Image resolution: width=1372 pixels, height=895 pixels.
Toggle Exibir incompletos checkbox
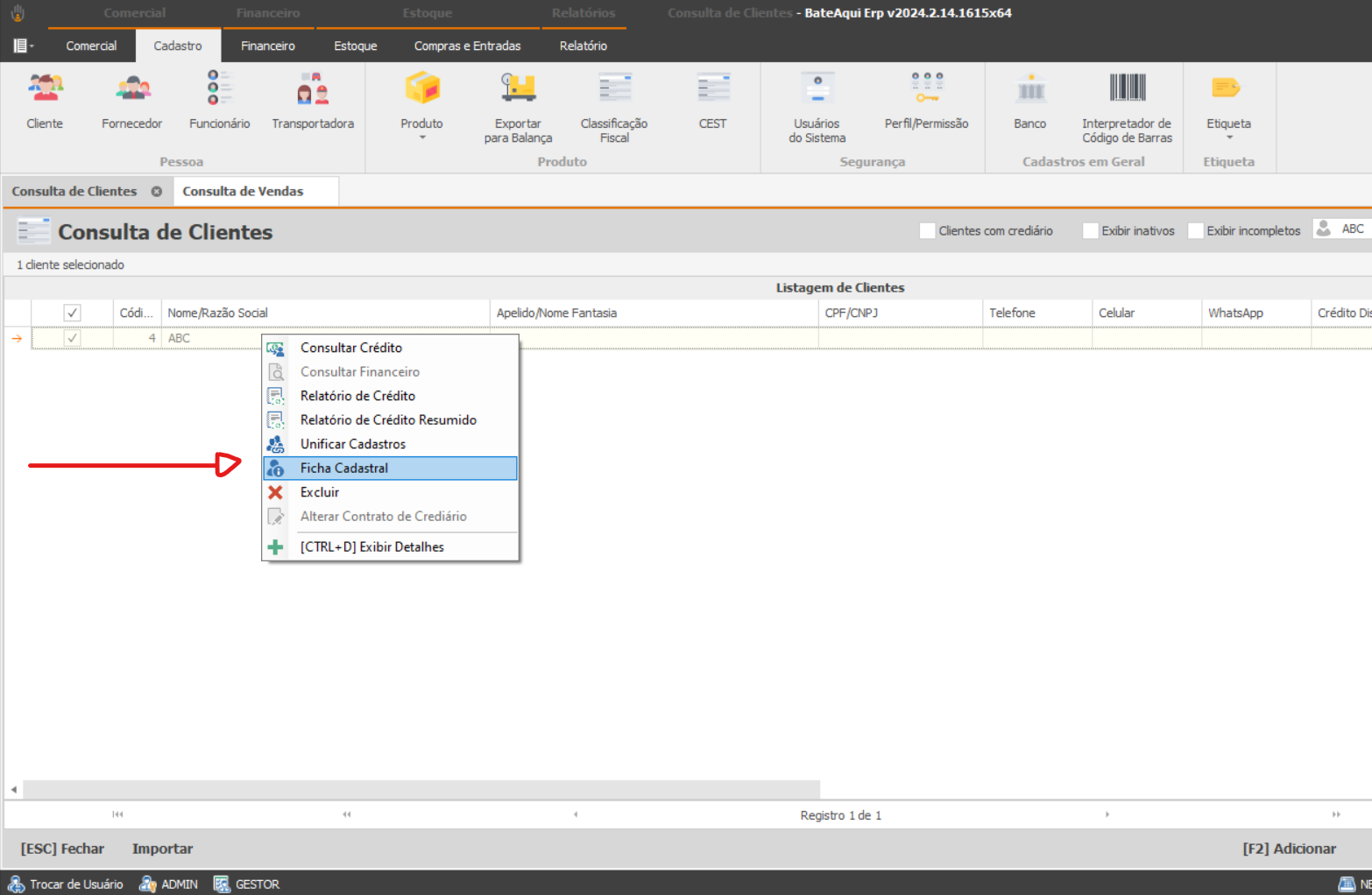(x=1195, y=230)
